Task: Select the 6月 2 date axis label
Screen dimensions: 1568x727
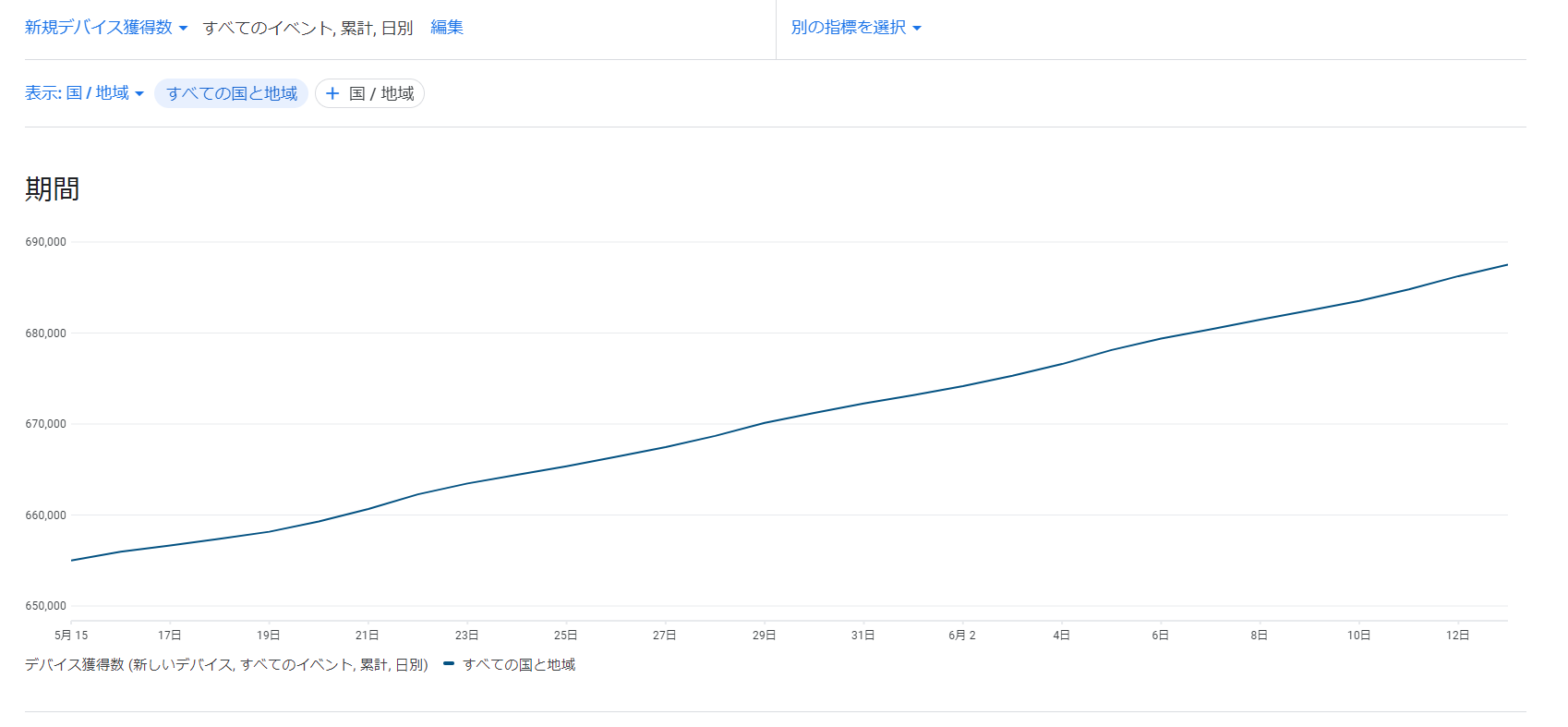Action: click(961, 635)
